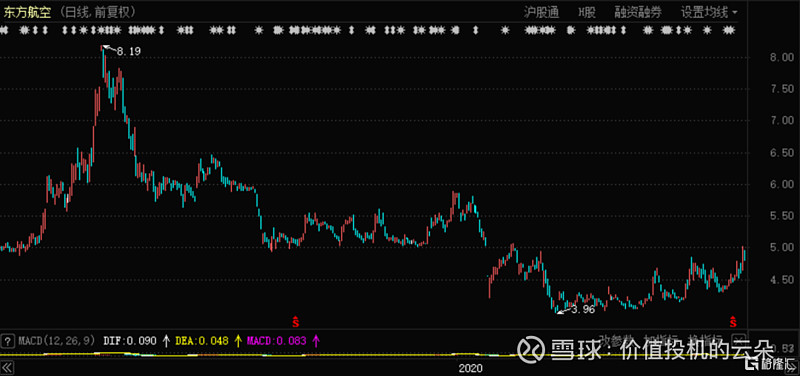Click the 8.00 price axis label
The width and height of the screenshot is (800, 376).
click(782, 57)
